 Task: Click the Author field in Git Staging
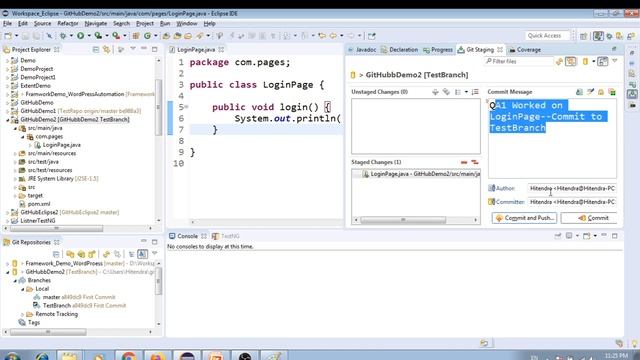tap(572, 188)
